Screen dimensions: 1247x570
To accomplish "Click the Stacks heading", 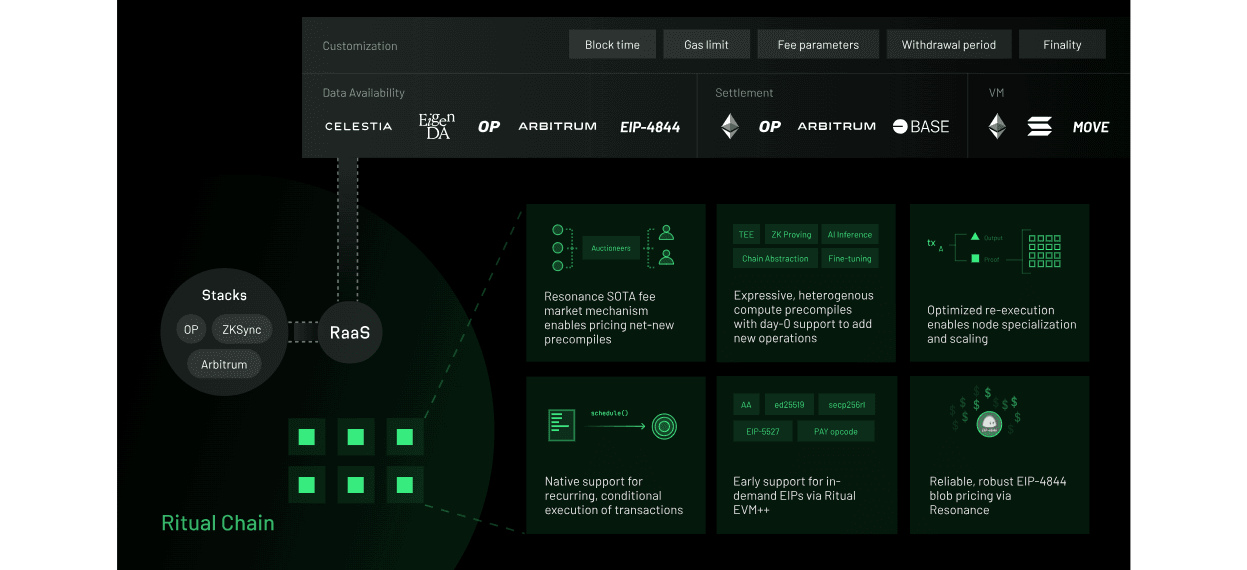I will point(224,295).
